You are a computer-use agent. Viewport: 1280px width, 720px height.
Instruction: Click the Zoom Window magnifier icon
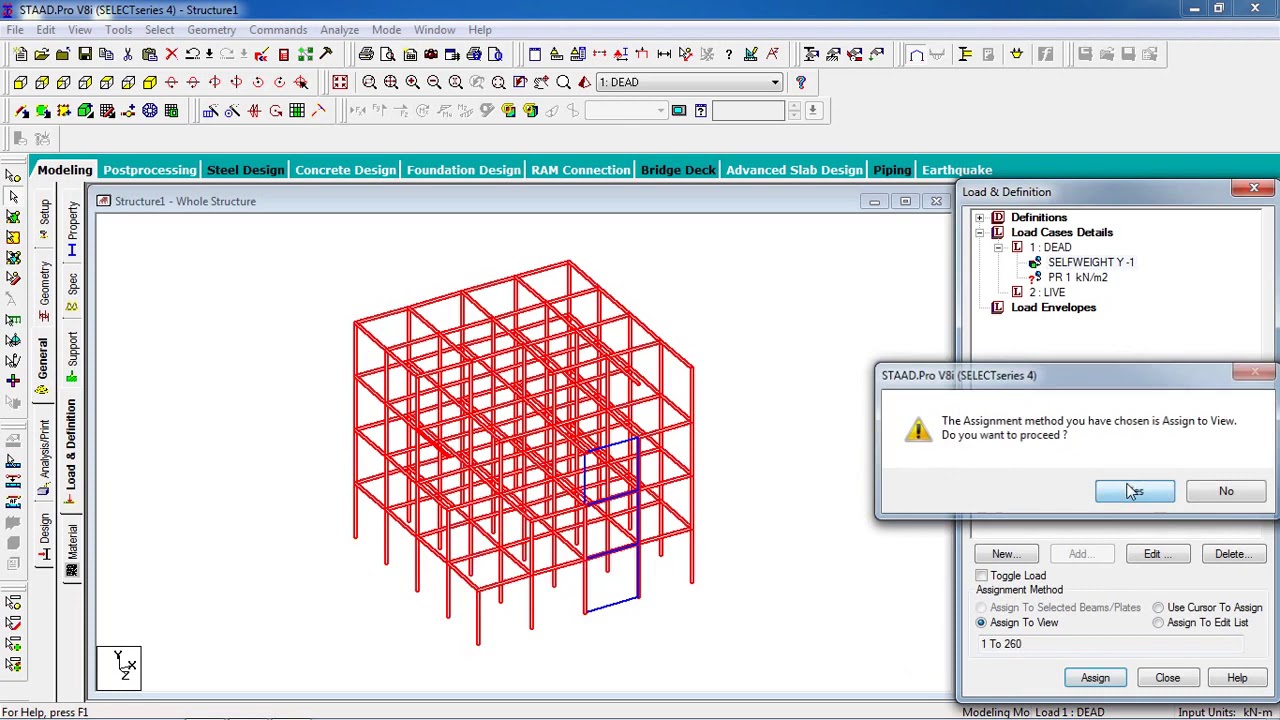(369, 82)
